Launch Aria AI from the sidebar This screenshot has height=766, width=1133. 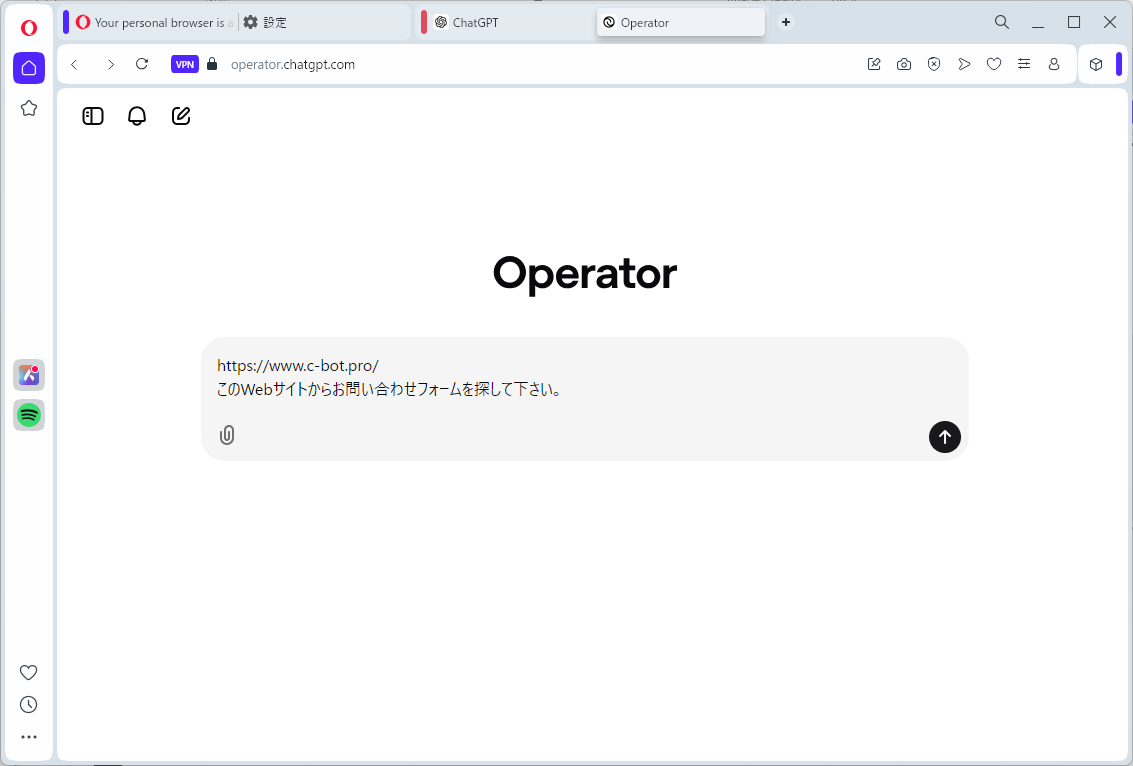coord(29,375)
